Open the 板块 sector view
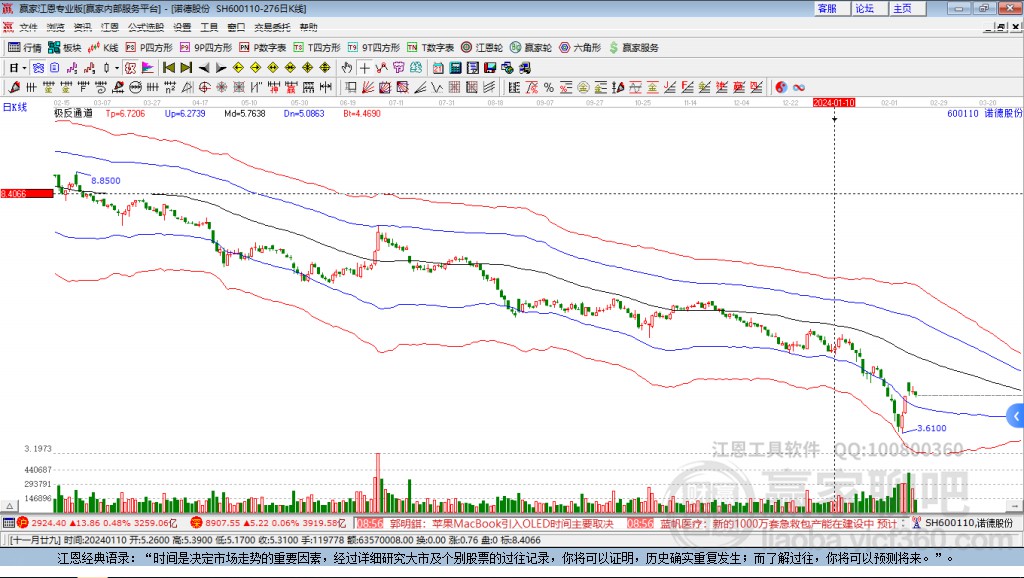Viewport: 1024px width, 578px height. [64, 47]
